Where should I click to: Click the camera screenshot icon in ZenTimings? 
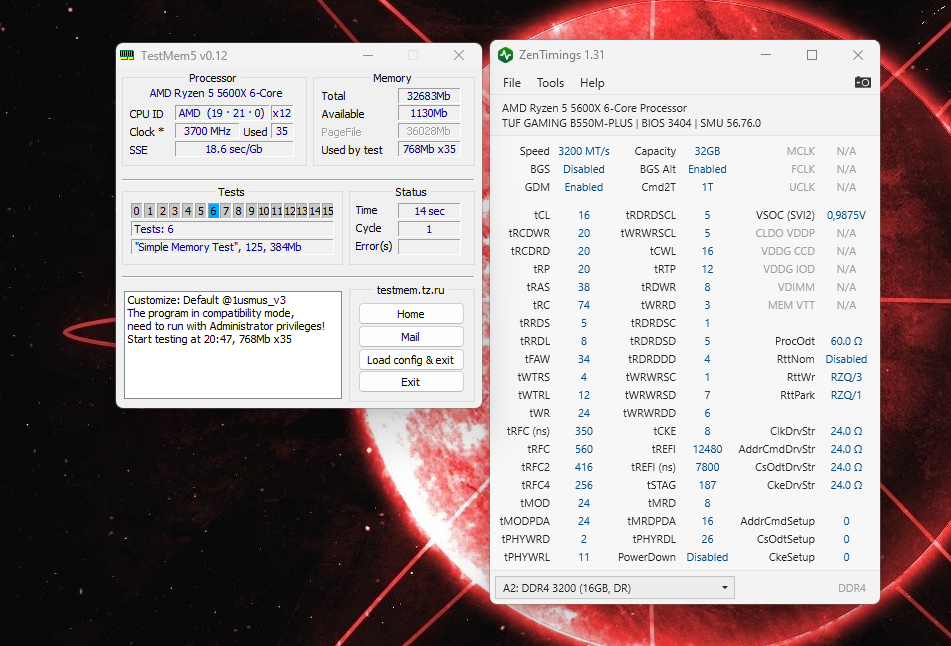point(862,82)
